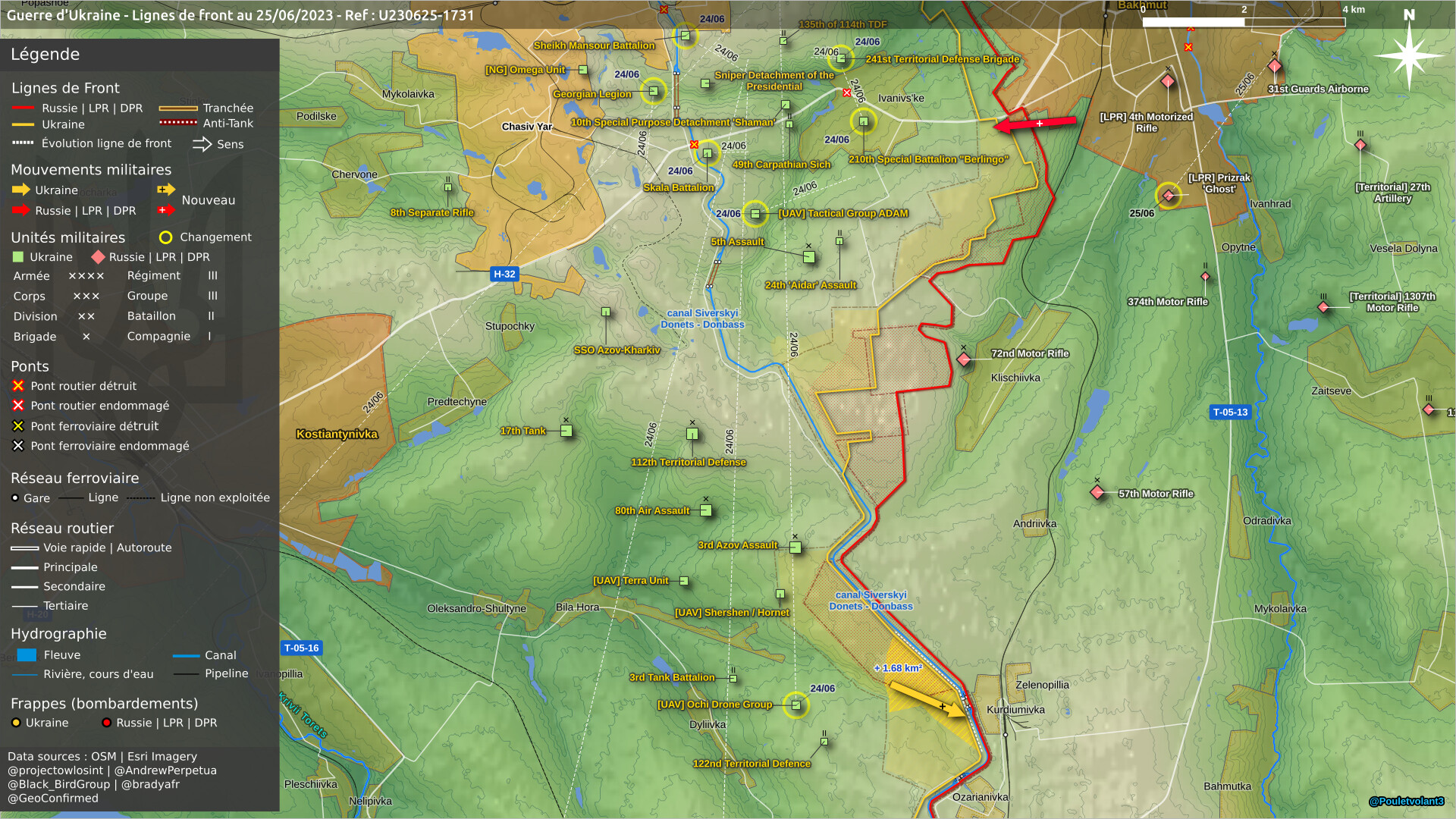This screenshot has height=819, width=1456.
Task: Click the blue Fleuve color swatch
Action: (x=27, y=654)
